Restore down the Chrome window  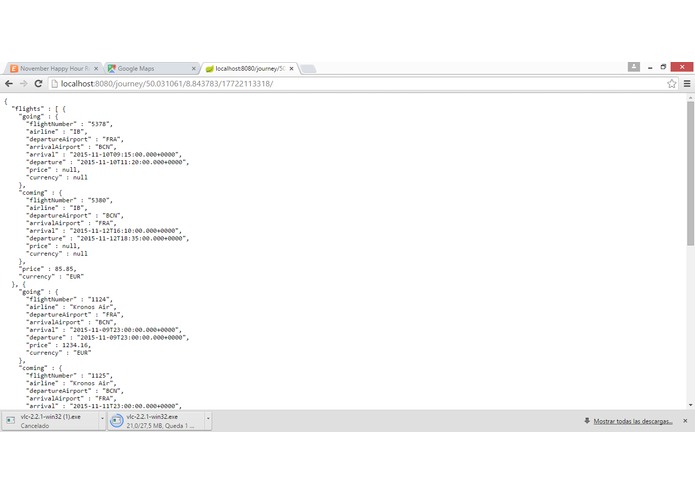click(x=663, y=67)
